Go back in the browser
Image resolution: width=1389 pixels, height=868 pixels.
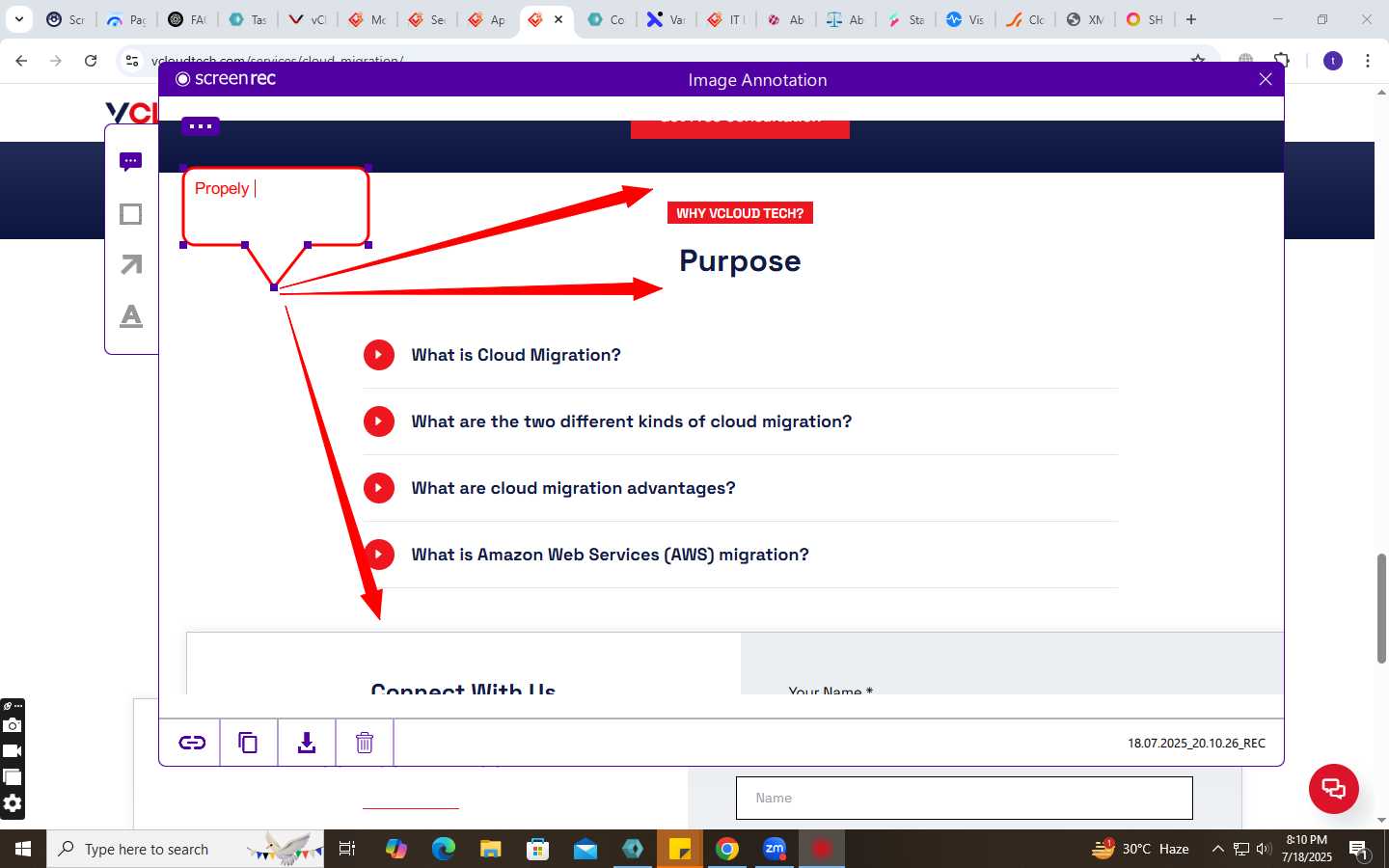click(21, 61)
